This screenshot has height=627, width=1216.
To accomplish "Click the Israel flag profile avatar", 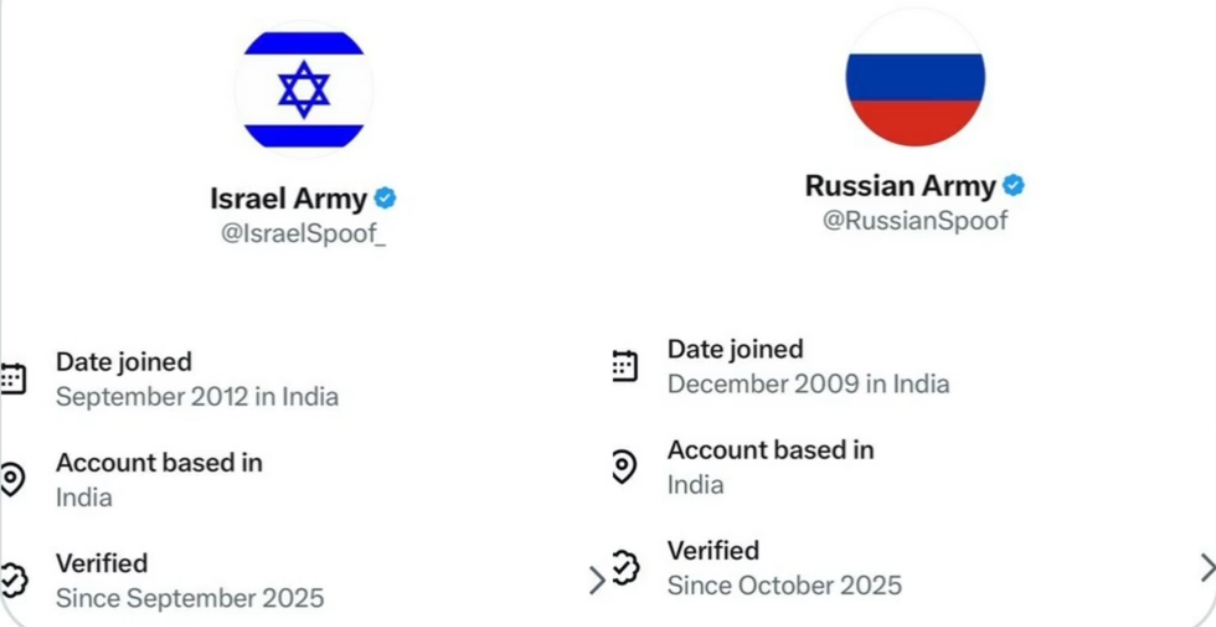I will pyautogui.click(x=304, y=90).
